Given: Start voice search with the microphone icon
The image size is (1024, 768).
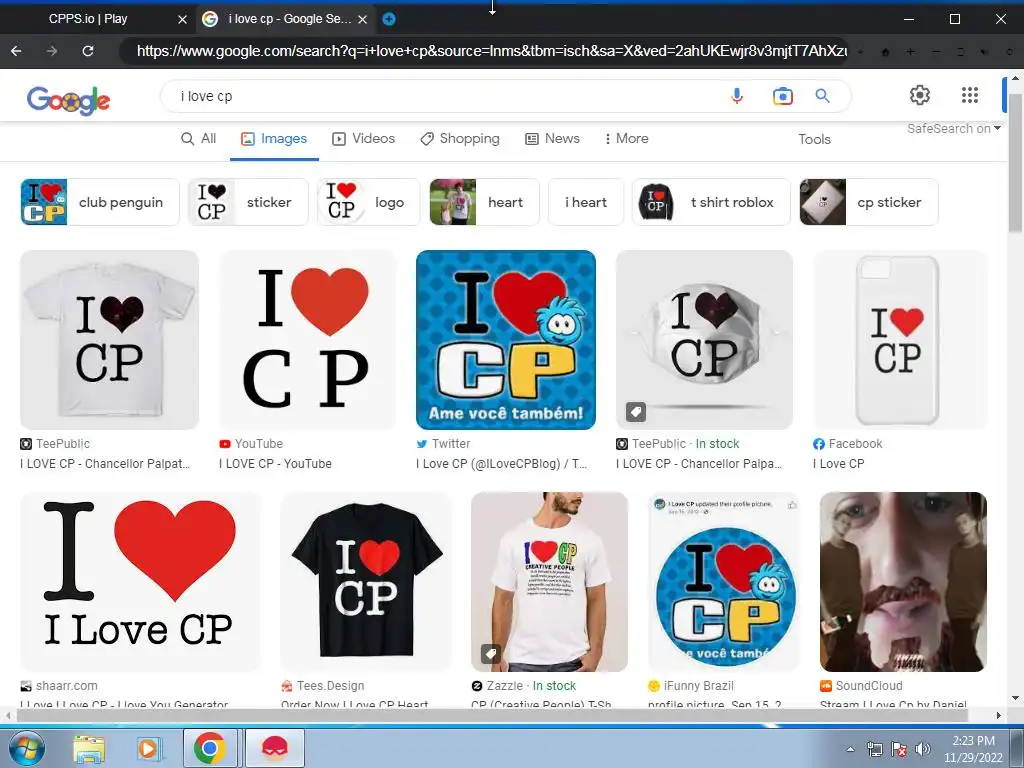Looking at the screenshot, I should coord(737,96).
